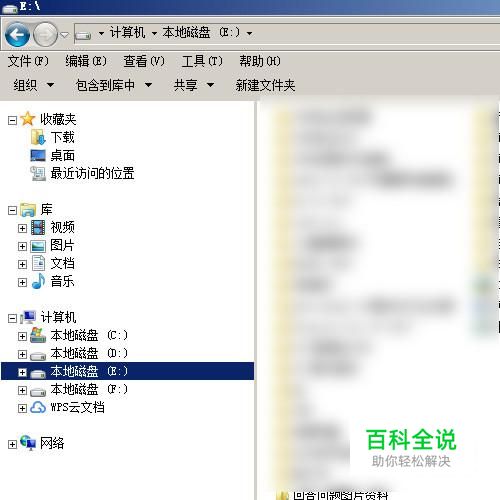
Task: Expand the 视频 library node
Action: (x=22, y=228)
